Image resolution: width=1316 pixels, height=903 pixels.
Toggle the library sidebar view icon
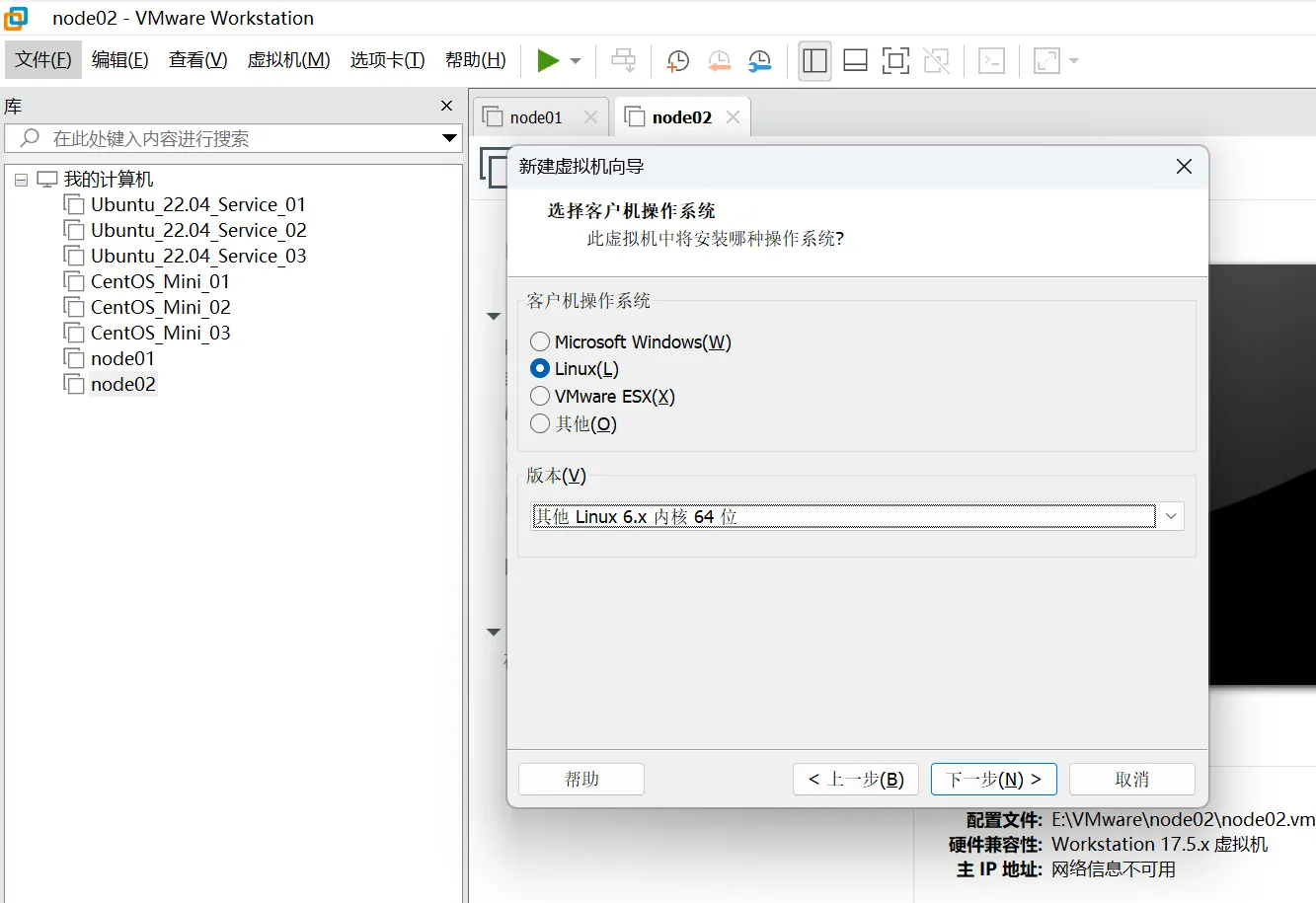814,61
